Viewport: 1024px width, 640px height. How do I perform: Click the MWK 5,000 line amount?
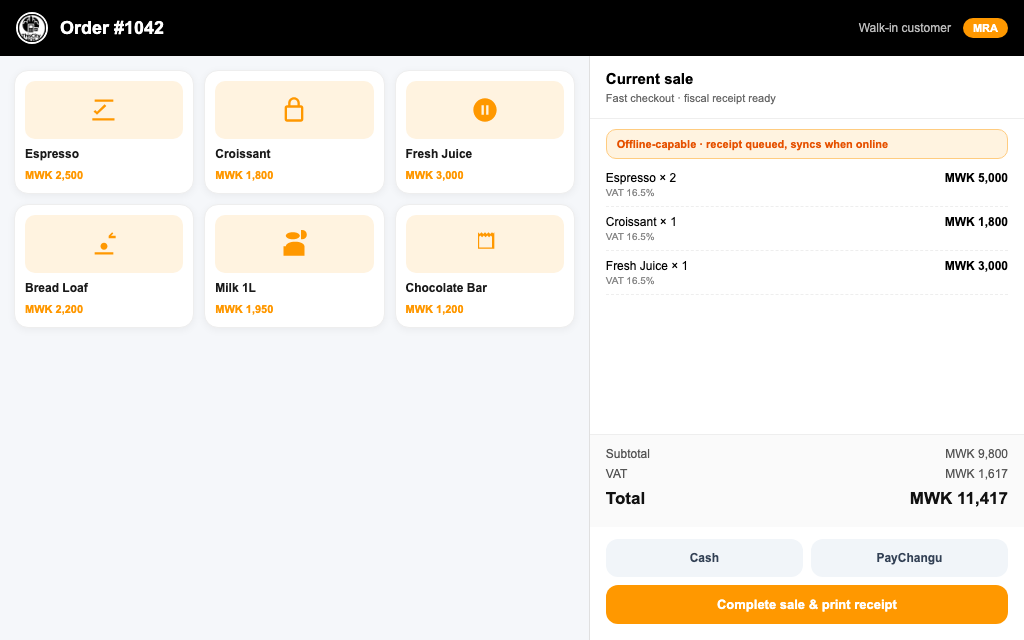click(976, 178)
